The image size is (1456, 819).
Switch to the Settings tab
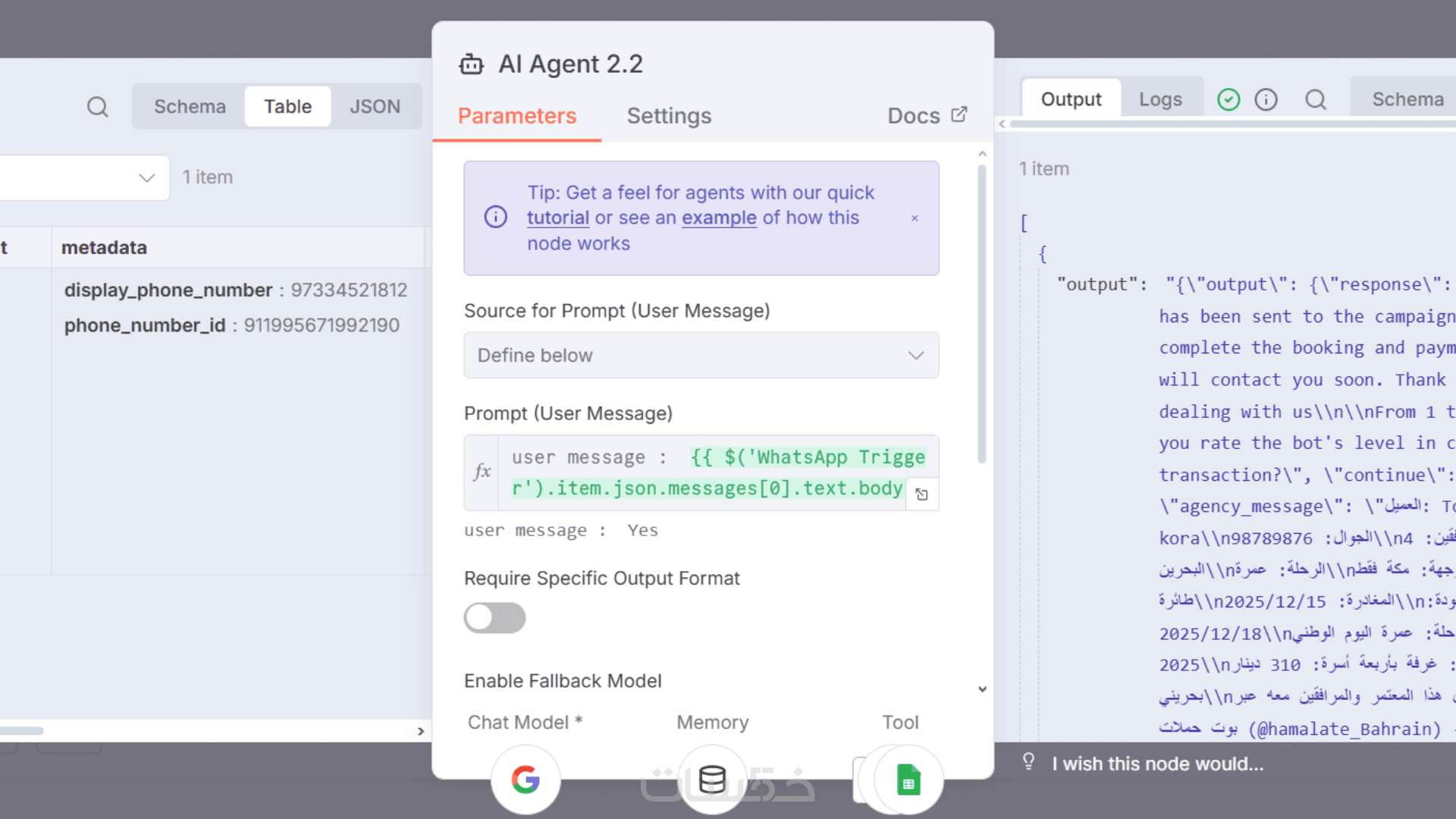tap(669, 116)
